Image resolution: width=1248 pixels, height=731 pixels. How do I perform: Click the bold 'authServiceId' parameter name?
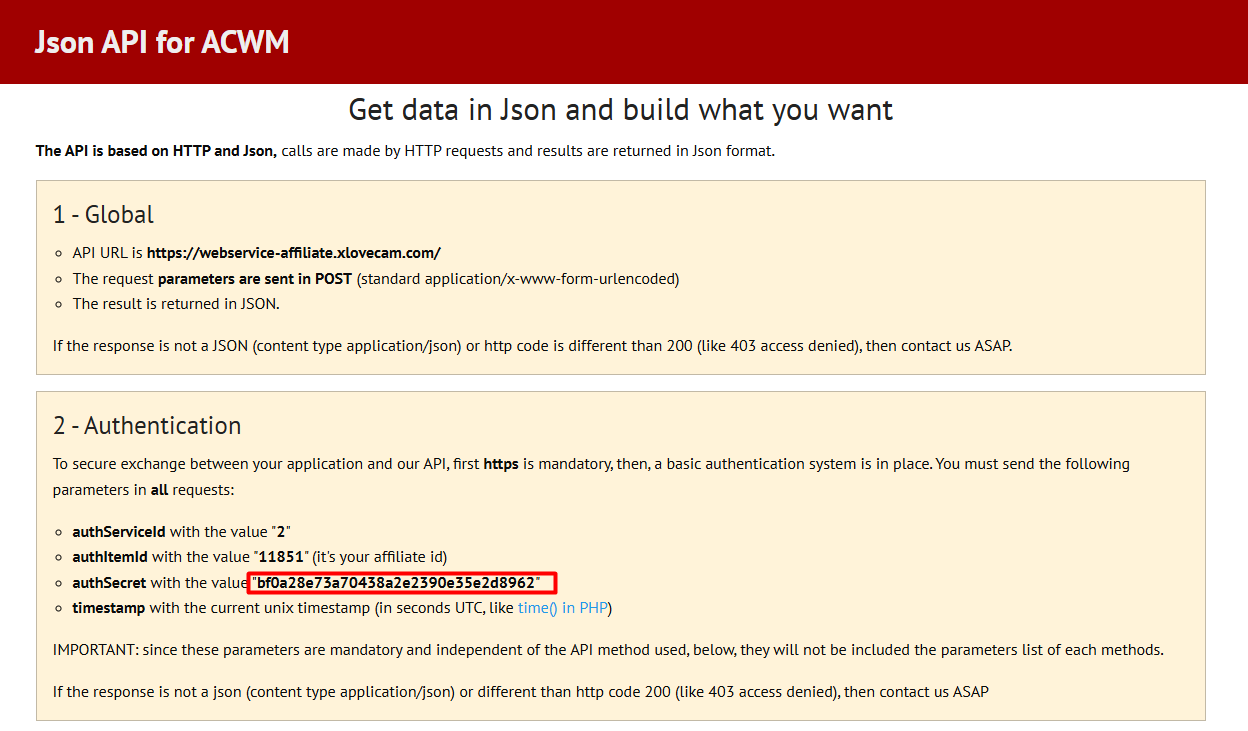click(118, 531)
